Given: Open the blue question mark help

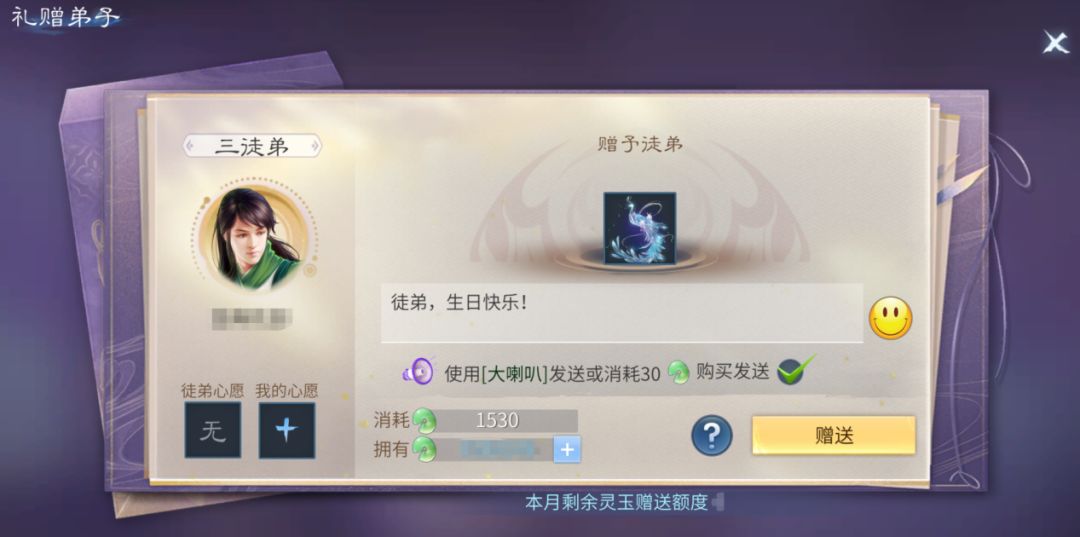Looking at the screenshot, I should [x=712, y=436].
